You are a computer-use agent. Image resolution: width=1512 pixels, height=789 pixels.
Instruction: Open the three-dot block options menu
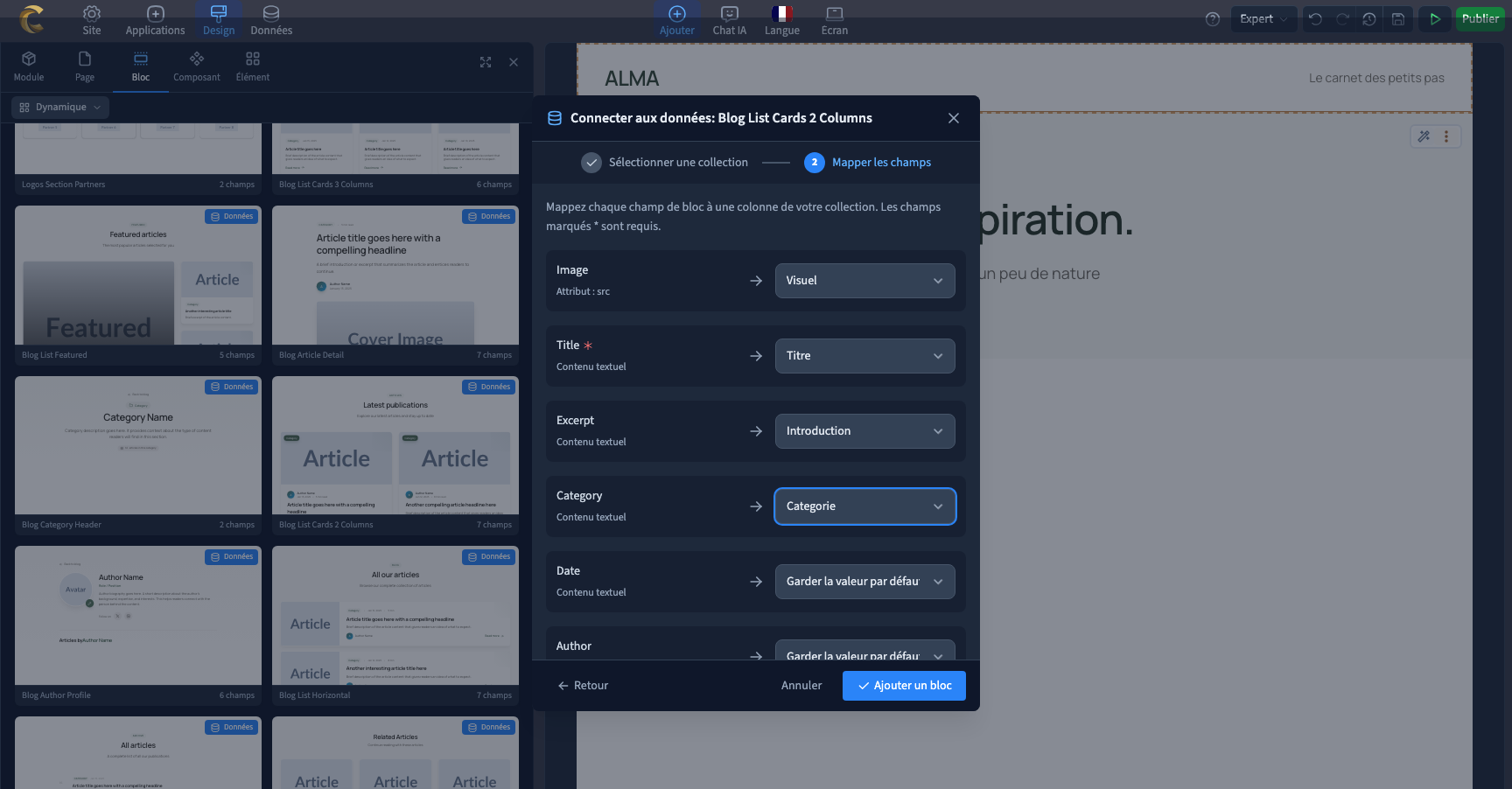click(1446, 136)
